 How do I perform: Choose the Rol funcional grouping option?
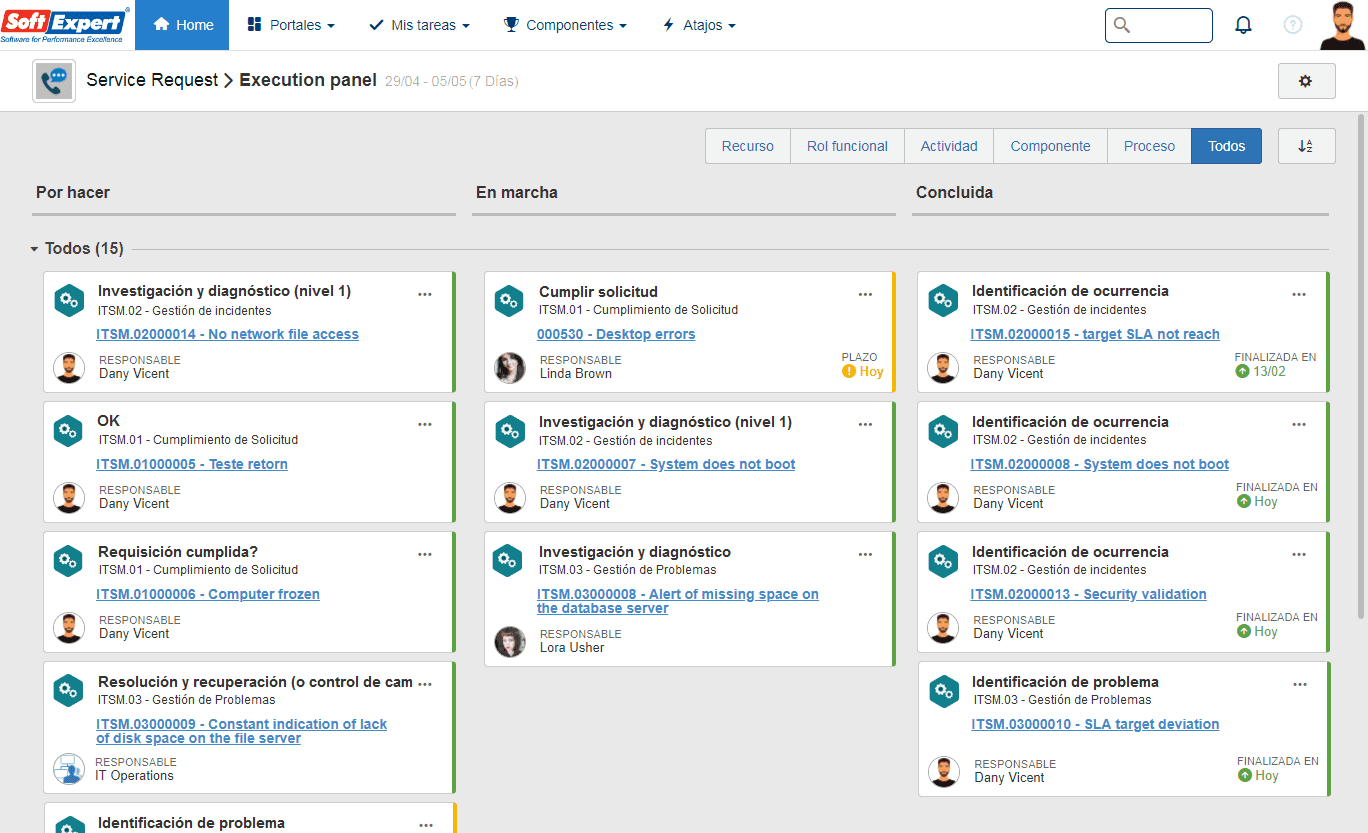pos(847,146)
